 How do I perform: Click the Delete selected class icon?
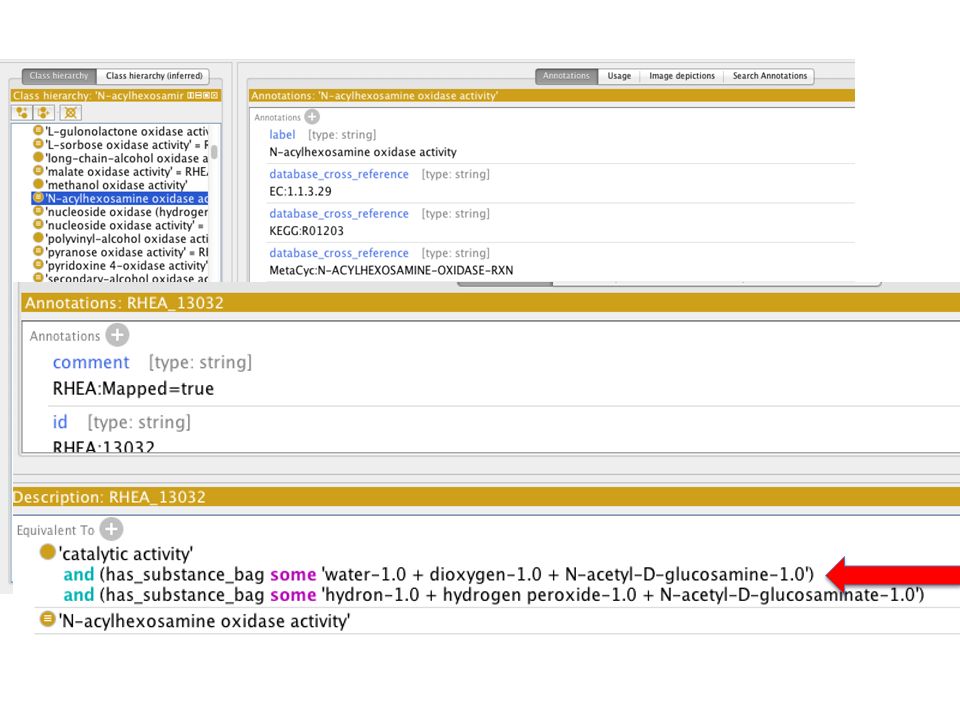tap(70, 113)
